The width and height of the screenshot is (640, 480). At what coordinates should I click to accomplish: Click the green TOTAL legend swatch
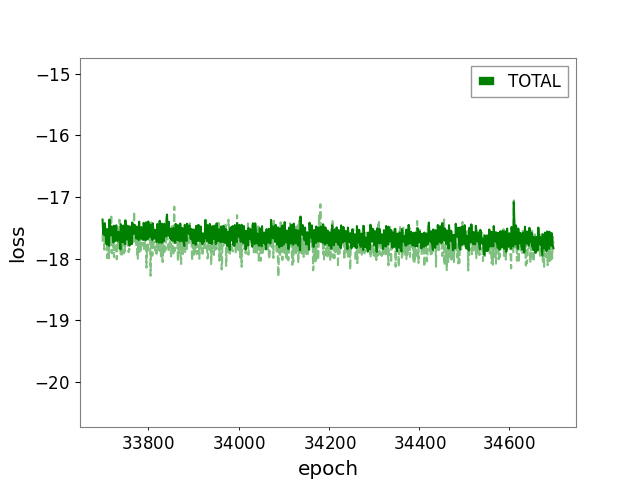pos(487,81)
